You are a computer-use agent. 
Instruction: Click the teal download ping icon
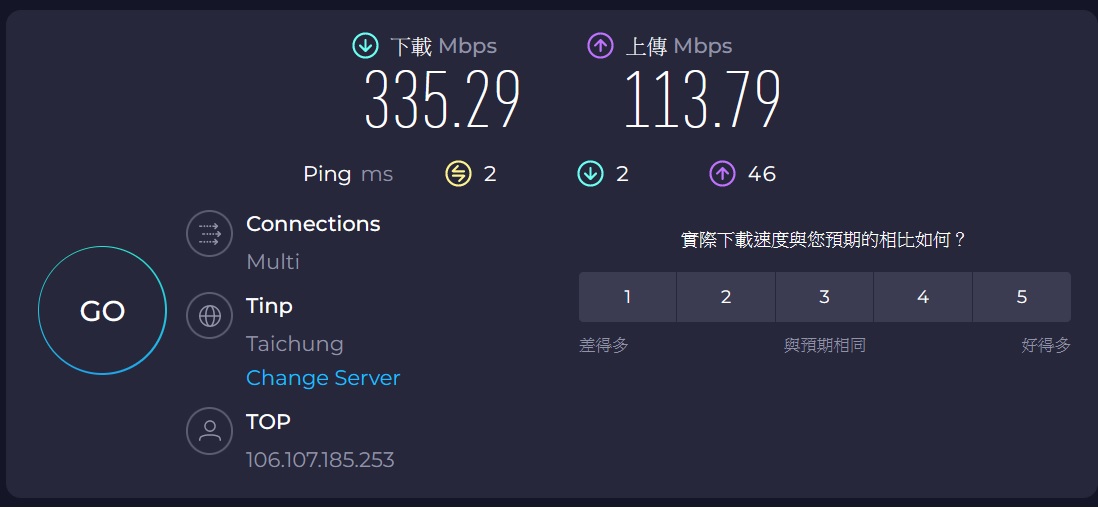[x=590, y=174]
